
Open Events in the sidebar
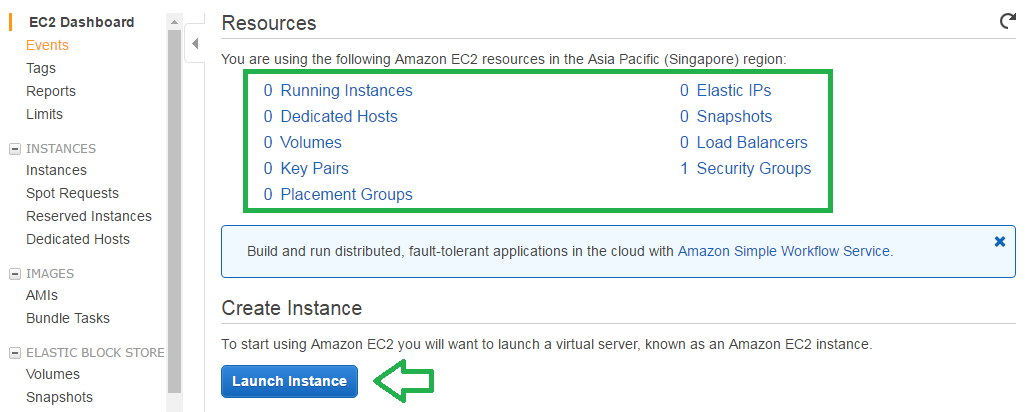click(x=47, y=45)
